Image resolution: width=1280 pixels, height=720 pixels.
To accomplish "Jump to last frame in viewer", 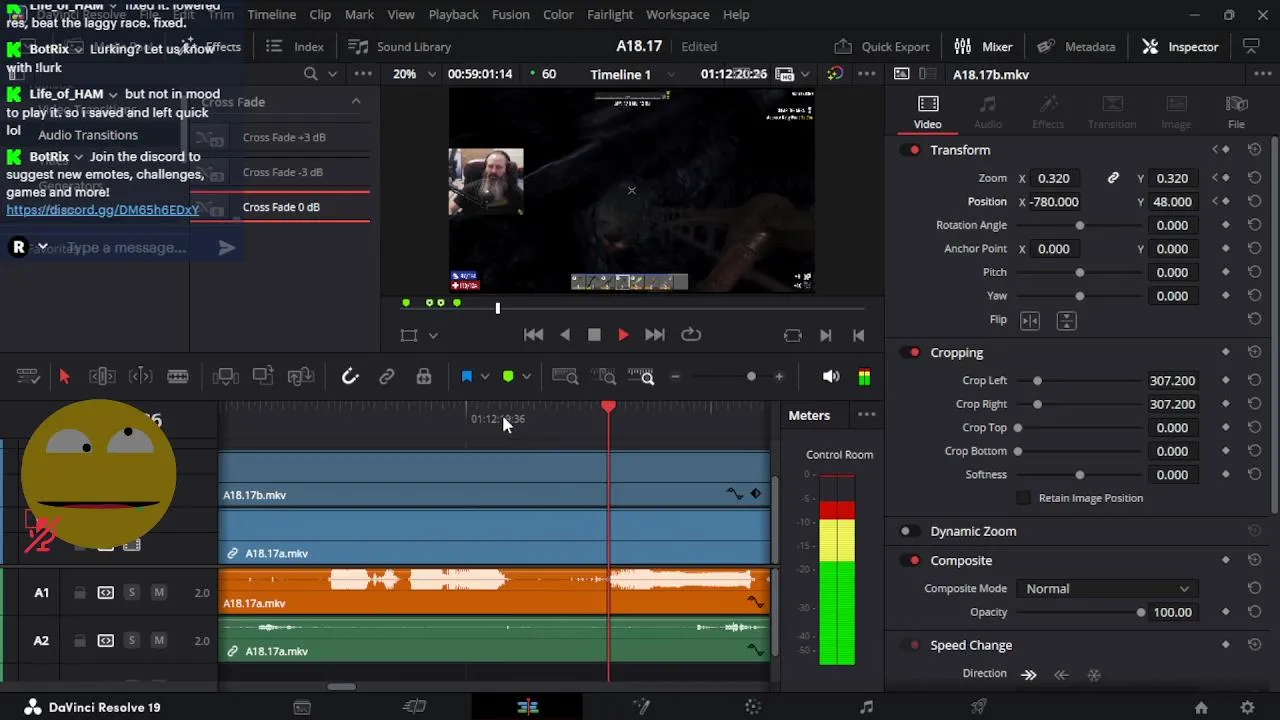I will pyautogui.click(x=655, y=335).
